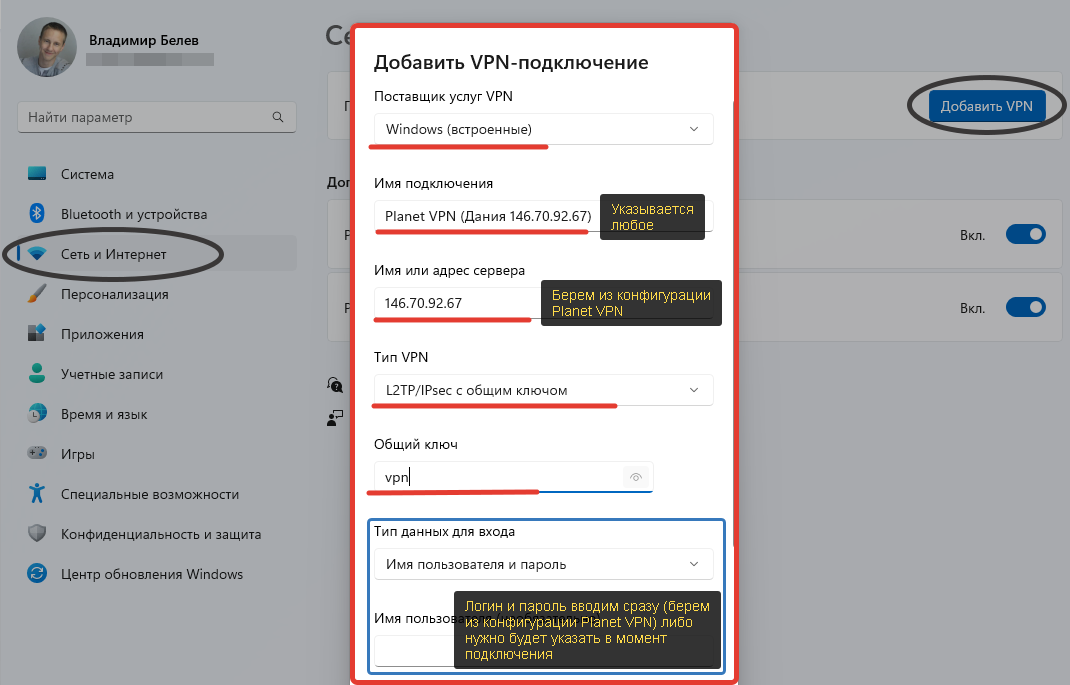This screenshot has width=1070, height=685.
Task: Click the Добавить VPN button
Action: (x=987, y=106)
